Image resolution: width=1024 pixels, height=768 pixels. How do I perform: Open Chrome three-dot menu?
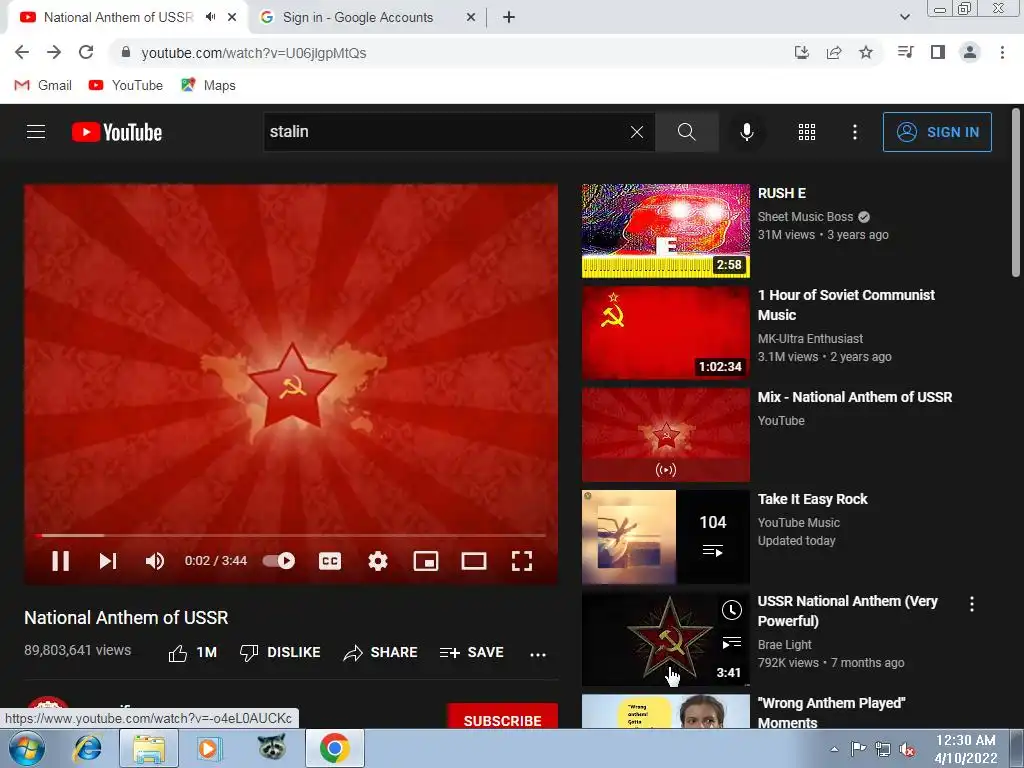coord(1002,52)
